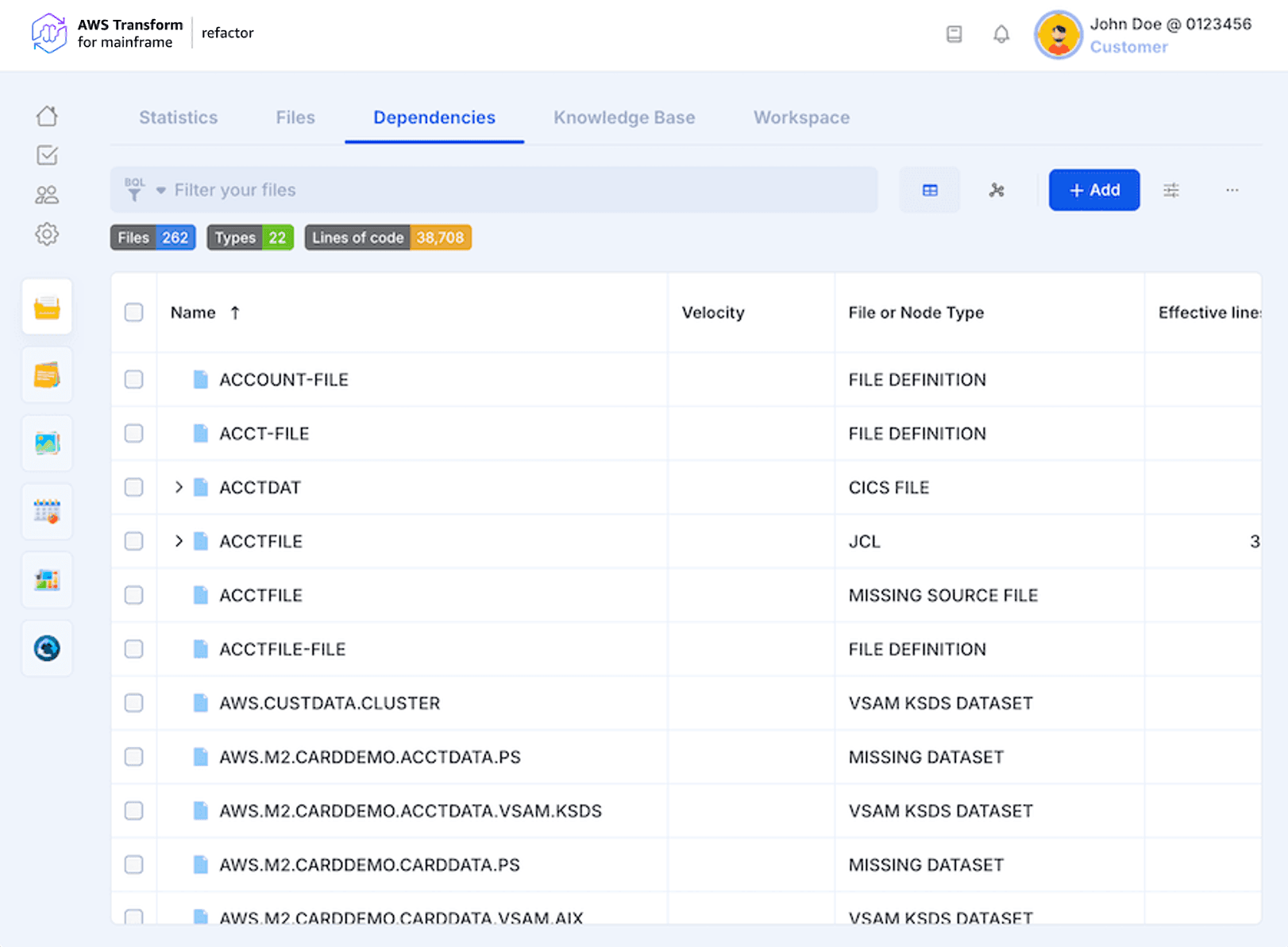1288x947 pixels.
Task: Select the AWS.CUSTDATA.CLUSTER row checkbox
Action: pyautogui.click(x=134, y=703)
